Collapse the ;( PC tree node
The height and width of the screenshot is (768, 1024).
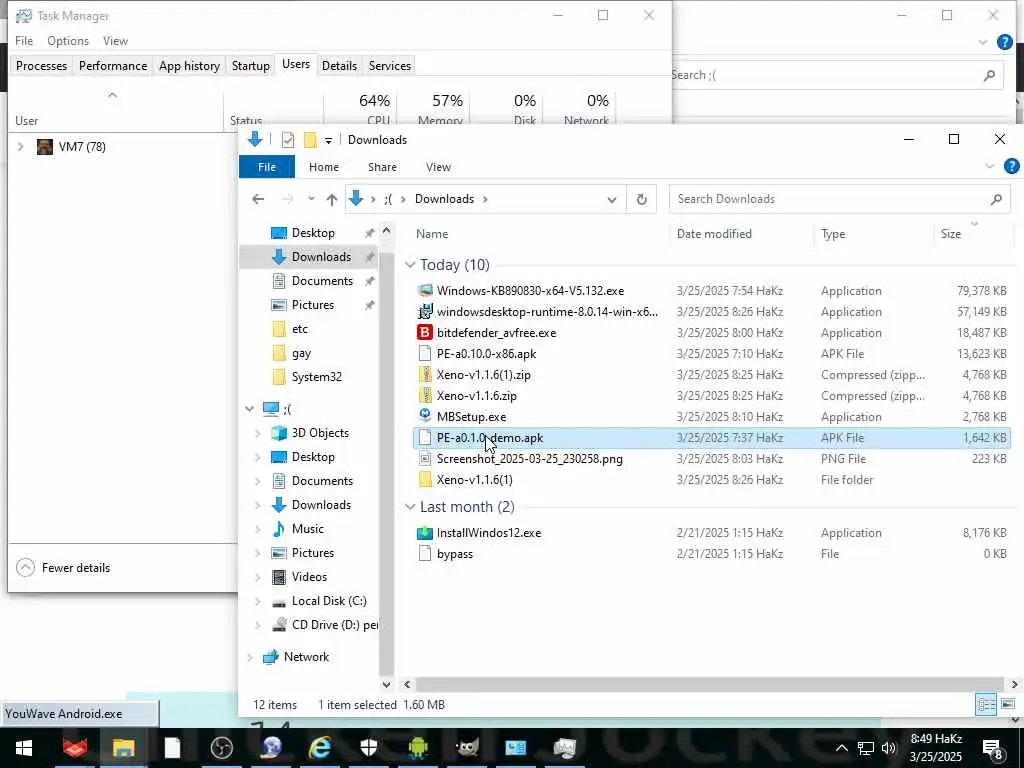tap(249, 409)
